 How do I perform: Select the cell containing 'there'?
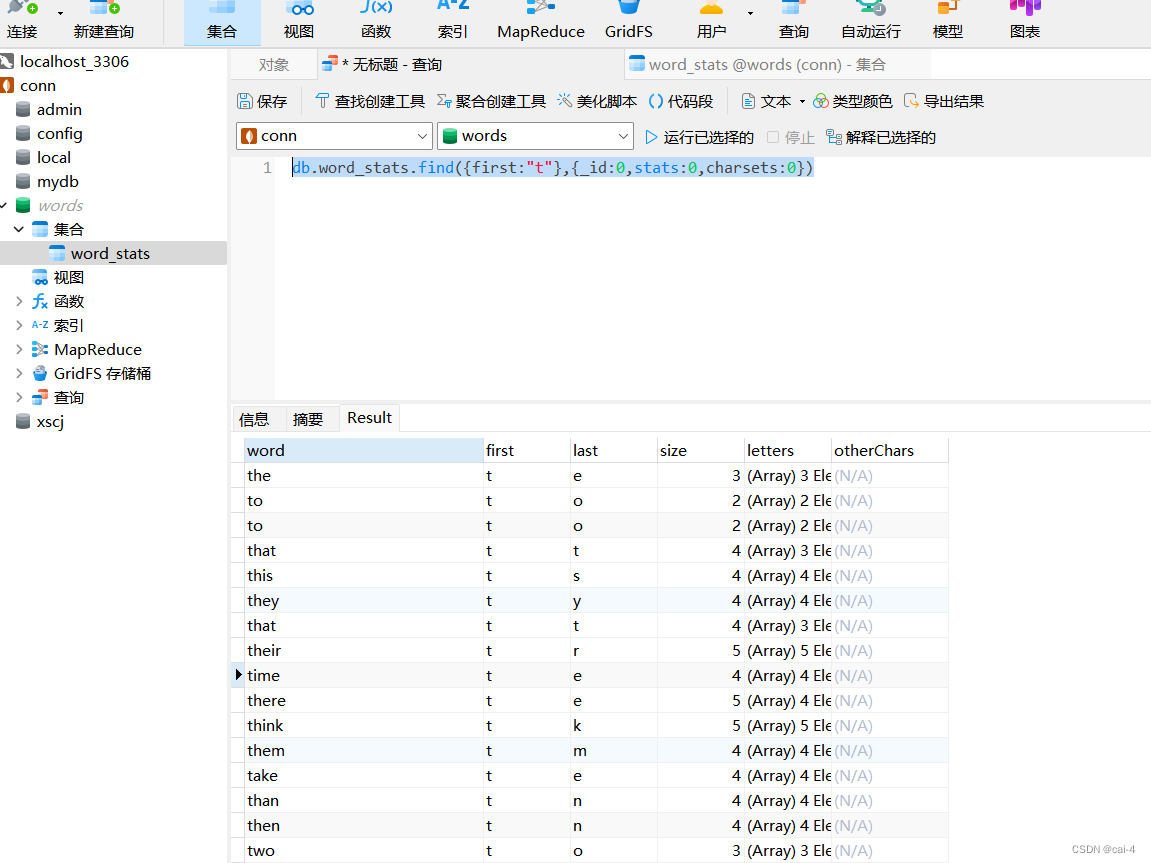pos(363,701)
